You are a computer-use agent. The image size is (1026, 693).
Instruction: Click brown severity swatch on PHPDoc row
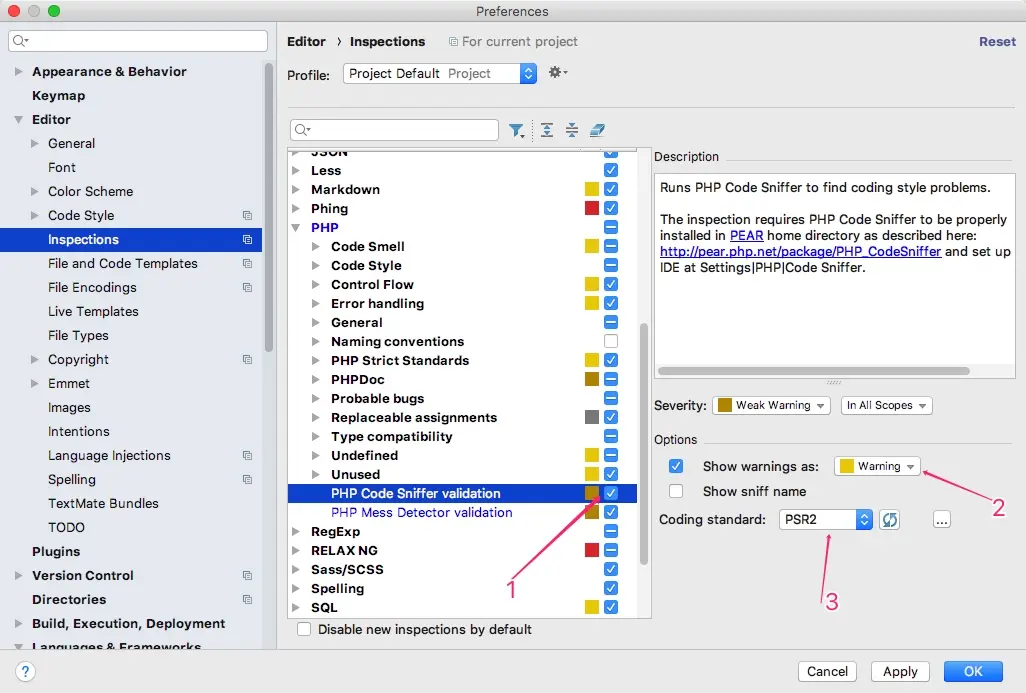[x=592, y=379]
